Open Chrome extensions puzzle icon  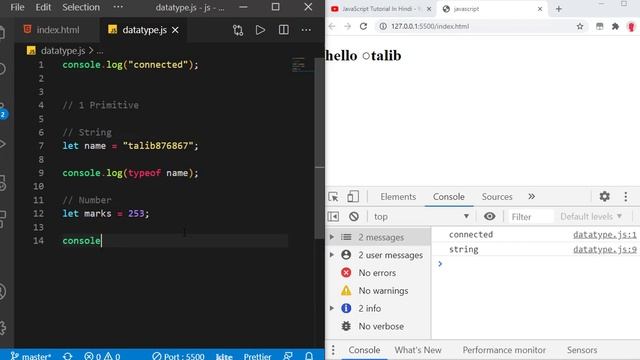click(615, 26)
